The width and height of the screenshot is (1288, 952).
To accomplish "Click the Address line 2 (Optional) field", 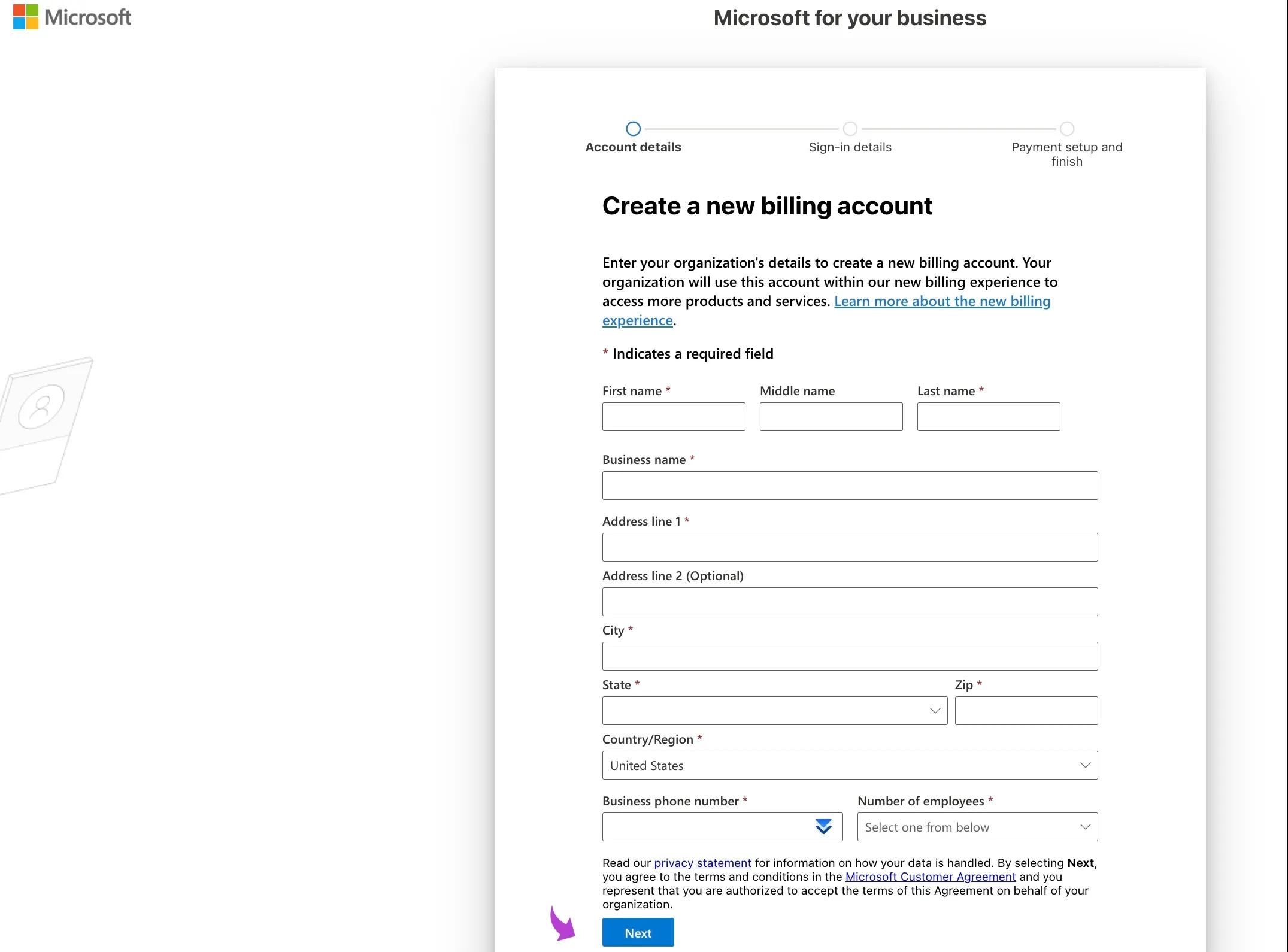I will [x=850, y=602].
